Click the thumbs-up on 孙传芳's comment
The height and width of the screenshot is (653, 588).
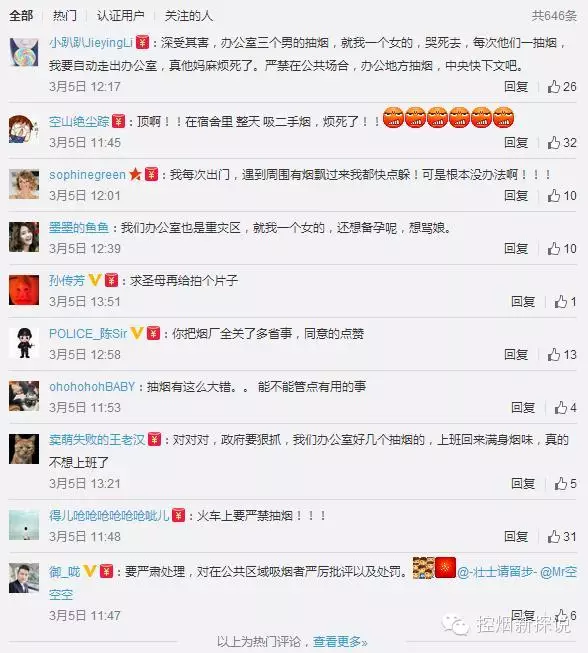(561, 302)
